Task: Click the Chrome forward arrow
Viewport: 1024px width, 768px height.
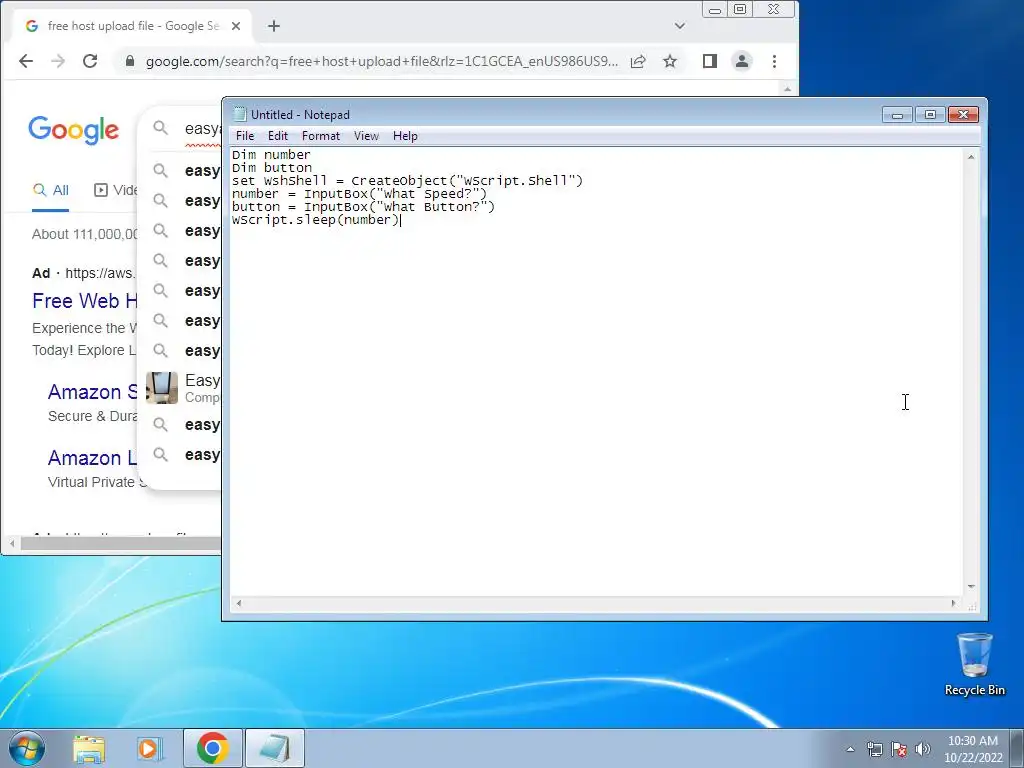Action: click(x=58, y=61)
